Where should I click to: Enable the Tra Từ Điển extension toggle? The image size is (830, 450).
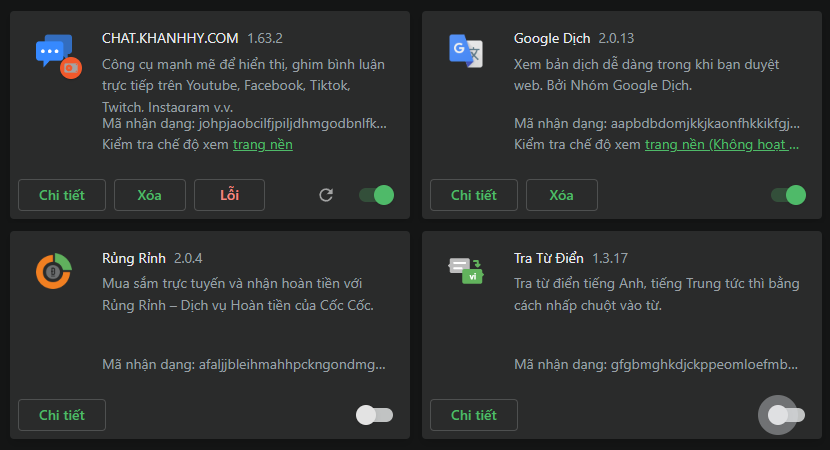786,415
